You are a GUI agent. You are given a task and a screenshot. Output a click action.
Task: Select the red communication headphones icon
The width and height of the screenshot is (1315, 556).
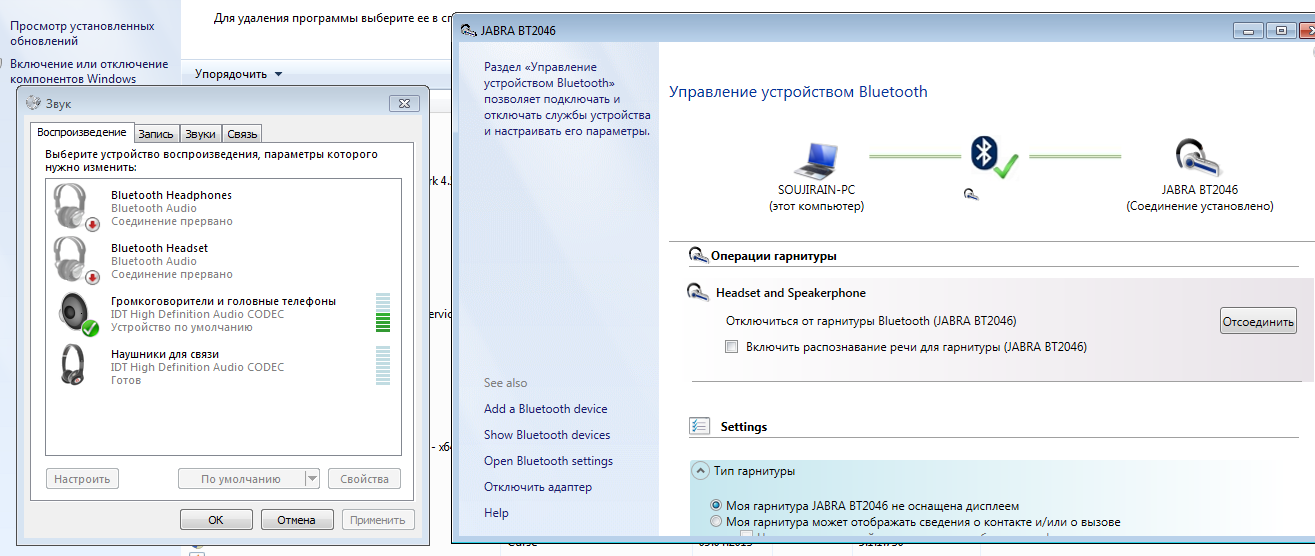pyautogui.click(x=74, y=366)
